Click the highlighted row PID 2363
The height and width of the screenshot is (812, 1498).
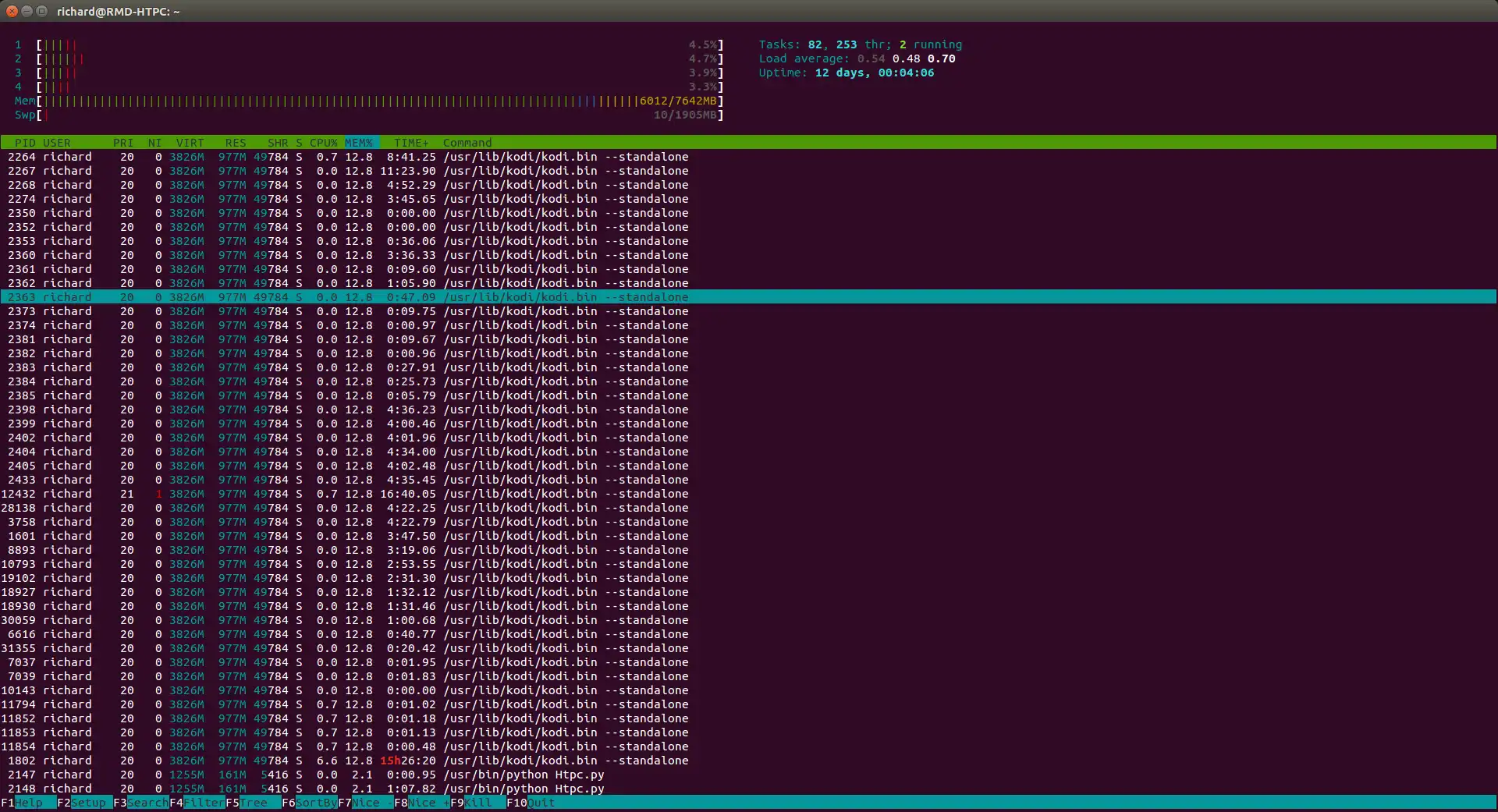[748, 297]
